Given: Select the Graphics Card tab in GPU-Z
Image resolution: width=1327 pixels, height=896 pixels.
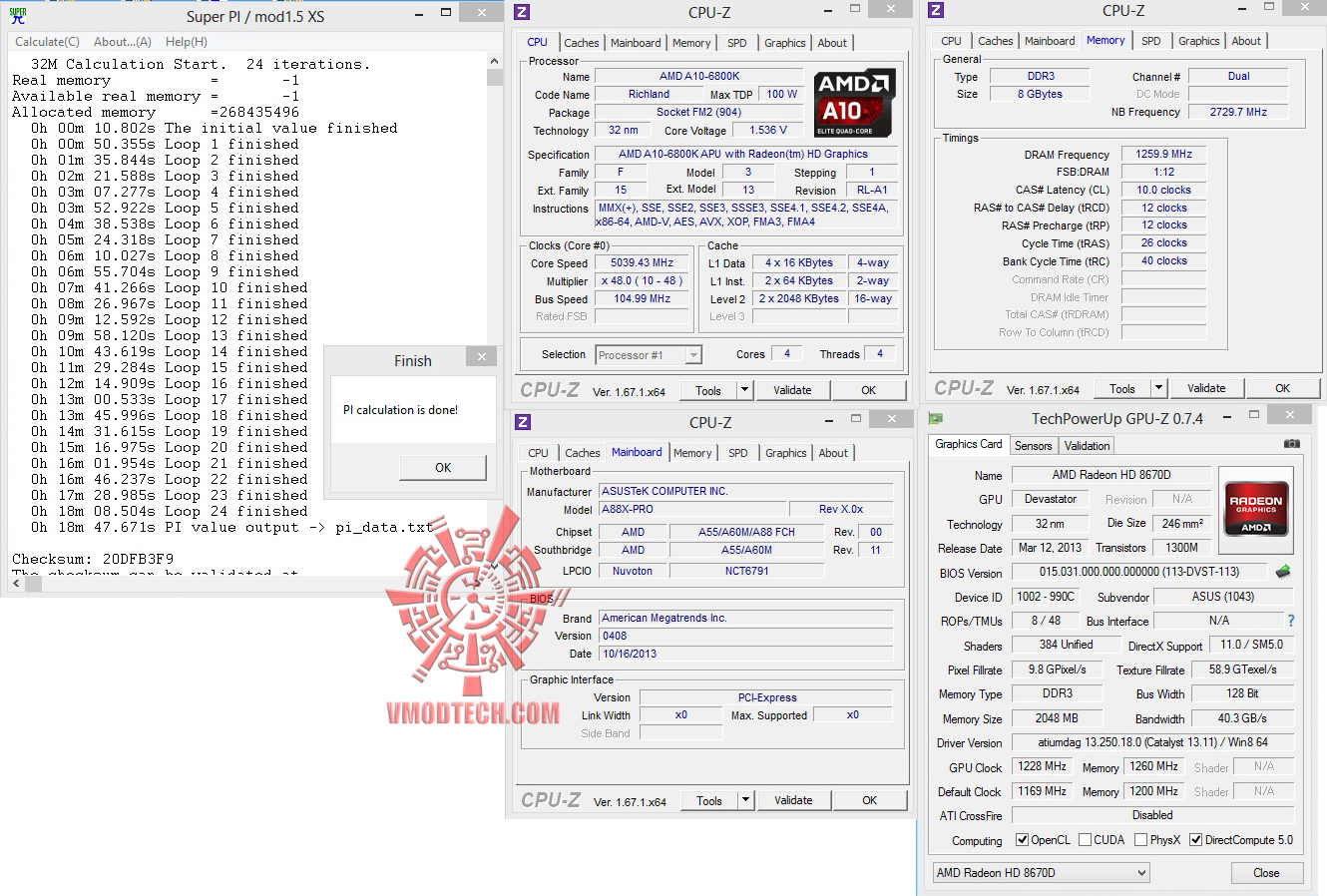Looking at the screenshot, I should click(x=968, y=444).
